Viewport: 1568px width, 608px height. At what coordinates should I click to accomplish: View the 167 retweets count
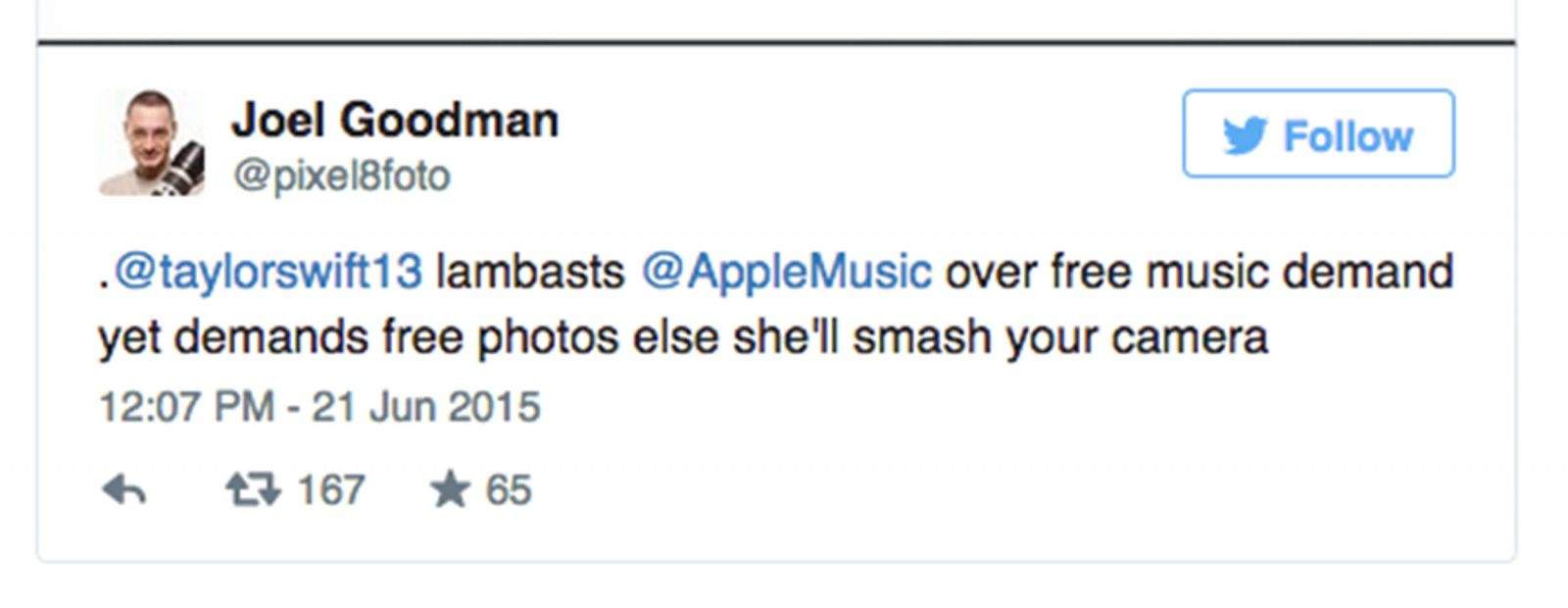click(x=331, y=489)
